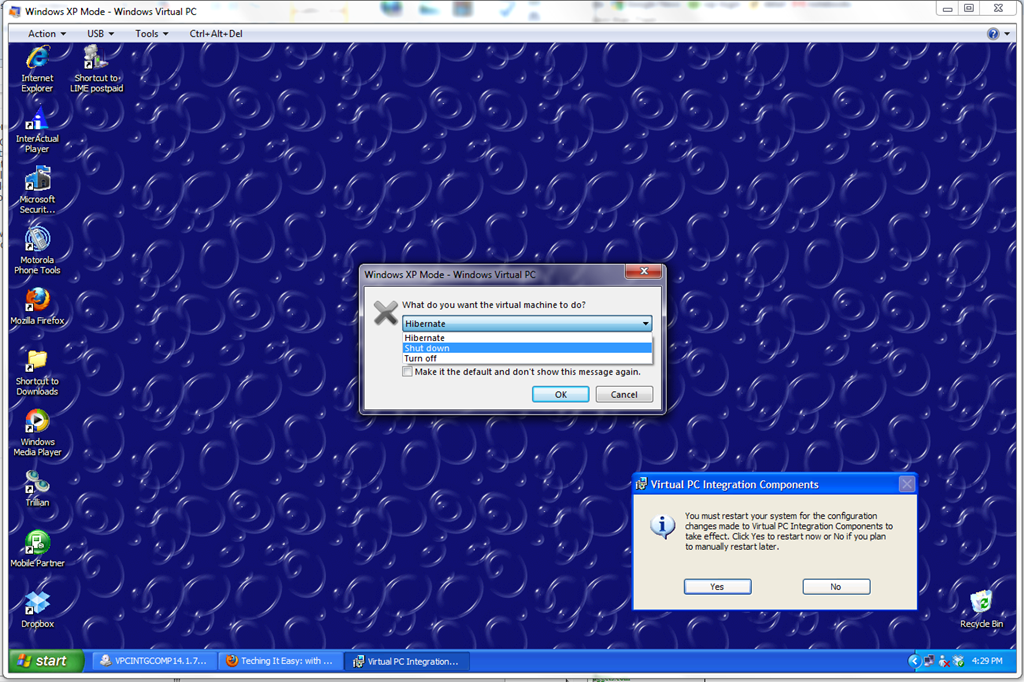Click the messenger tray icon with red X
Image resolution: width=1024 pixels, height=682 pixels.
[944, 661]
